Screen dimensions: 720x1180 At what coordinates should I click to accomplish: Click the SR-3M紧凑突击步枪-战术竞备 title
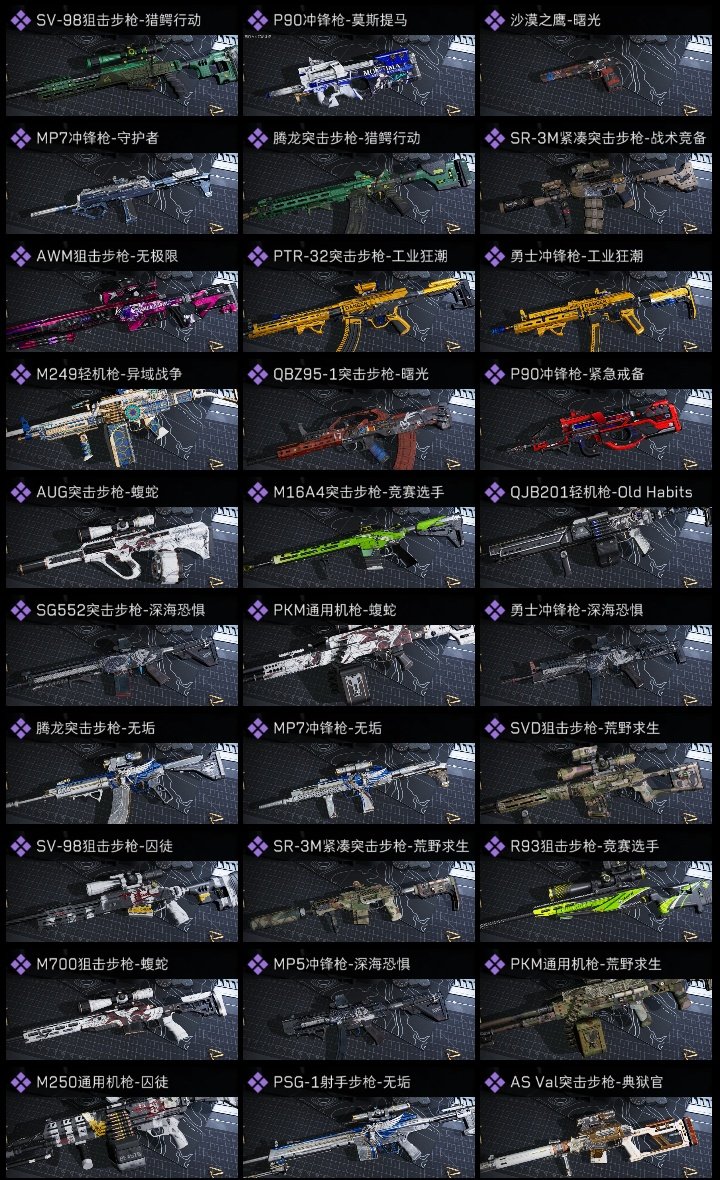coord(608,138)
